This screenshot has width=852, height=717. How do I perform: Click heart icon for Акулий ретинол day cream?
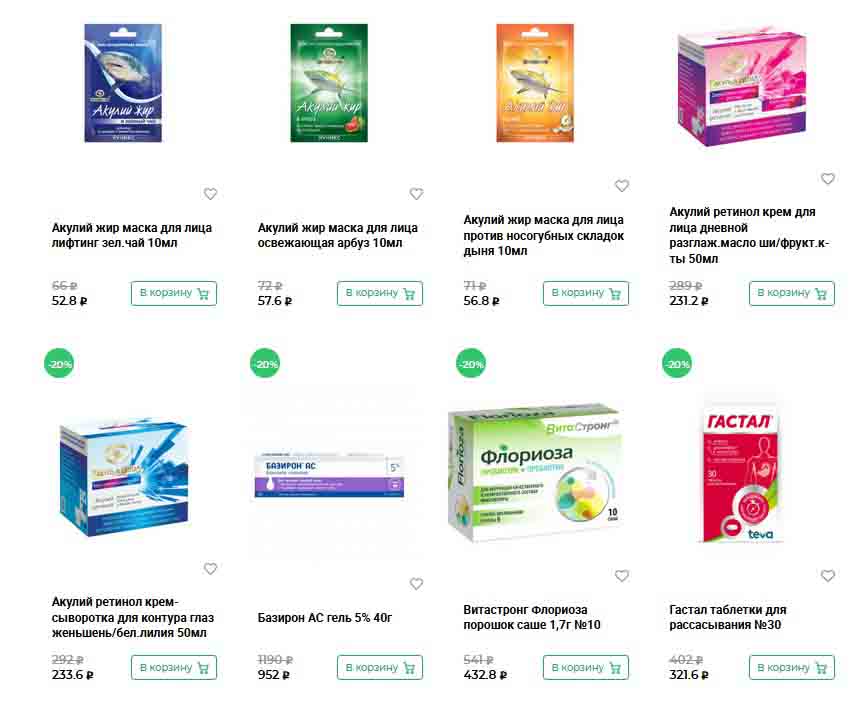click(x=828, y=179)
